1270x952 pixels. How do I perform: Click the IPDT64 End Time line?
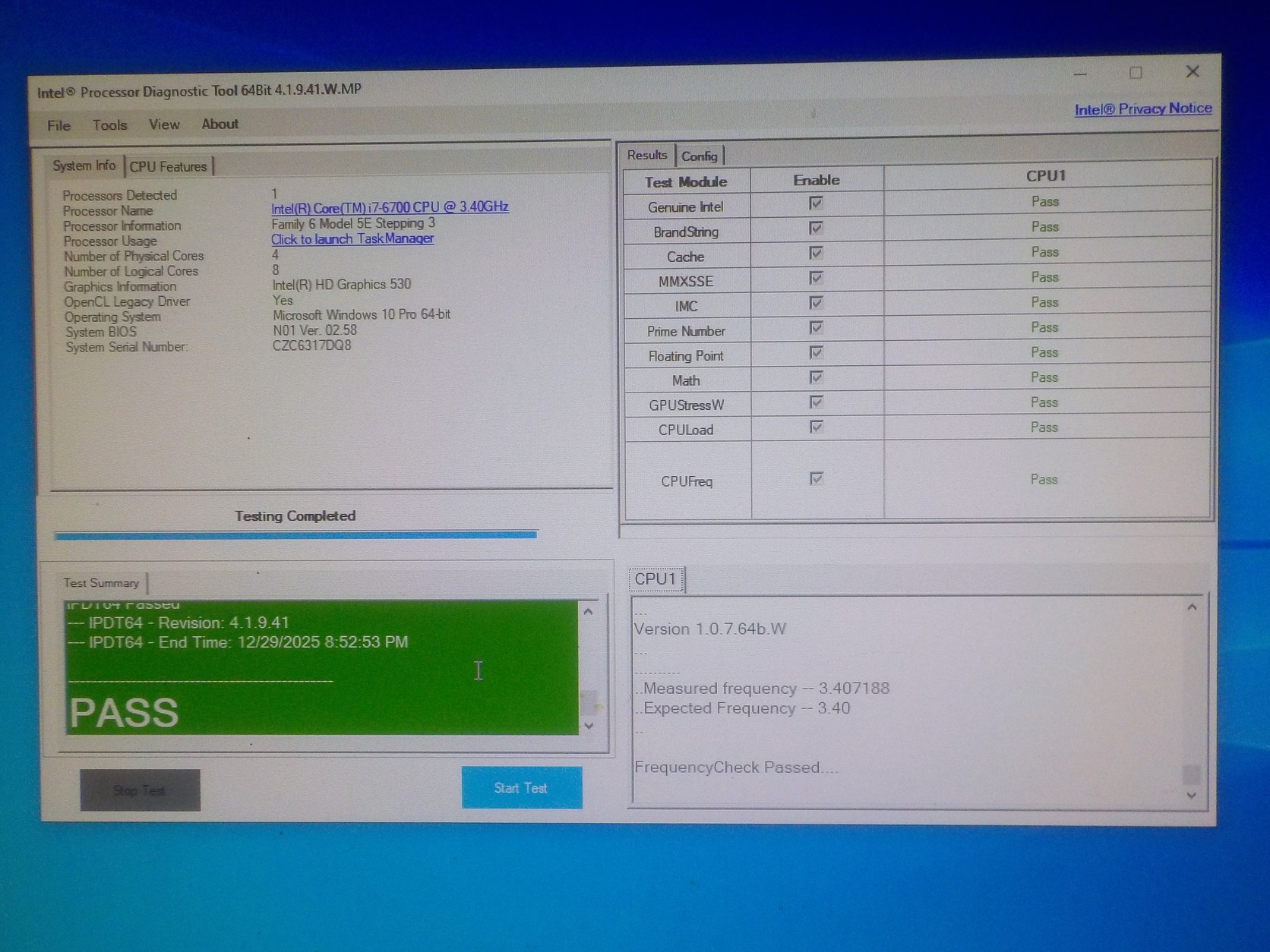[238, 642]
